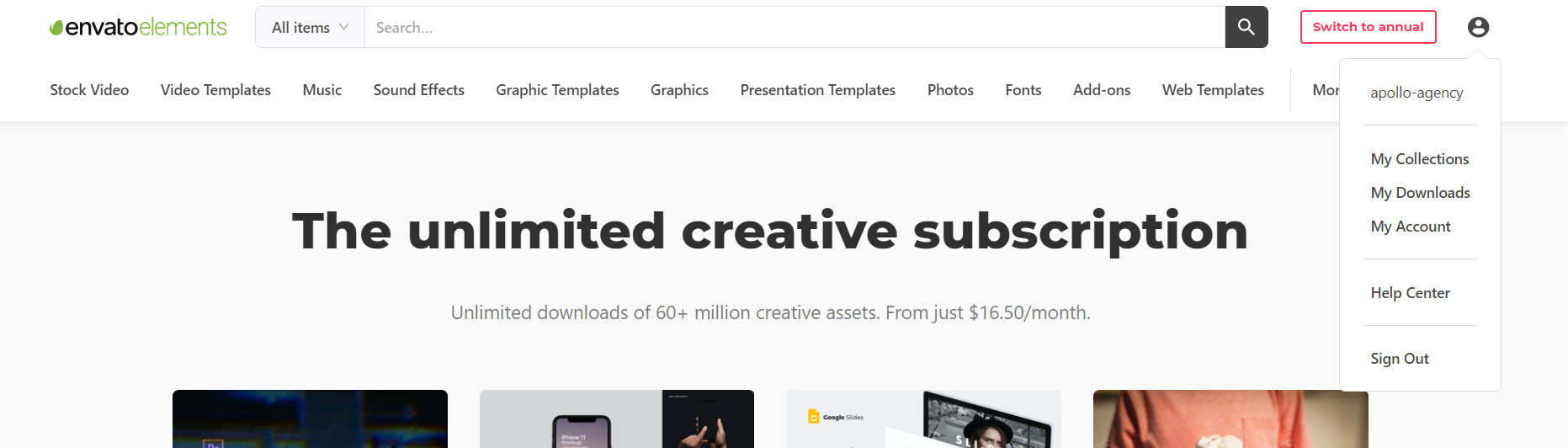This screenshot has height=448, width=1568.
Task: Open the Sound Effects category
Action: tap(419, 90)
